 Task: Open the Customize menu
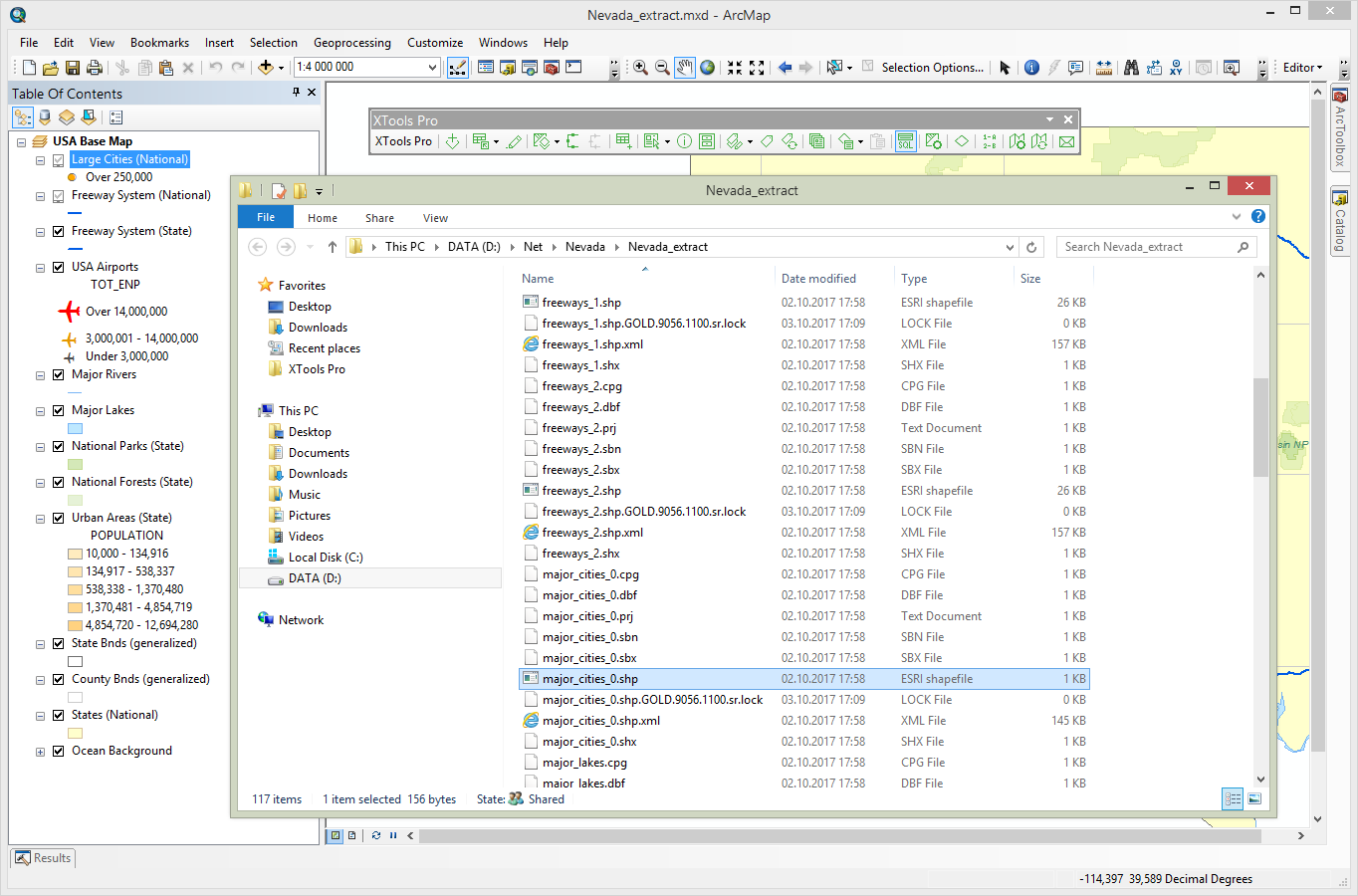click(x=435, y=43)
